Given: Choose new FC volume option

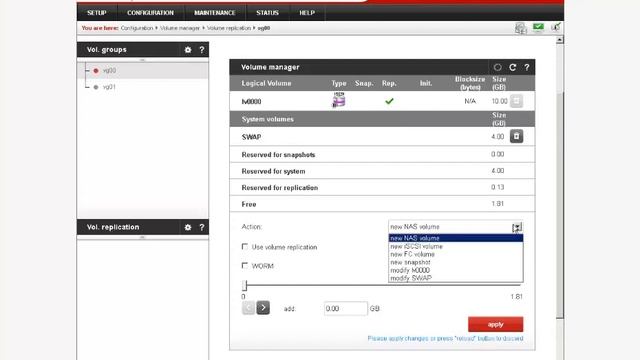Looking at the screenshot, I should [456, 254].
